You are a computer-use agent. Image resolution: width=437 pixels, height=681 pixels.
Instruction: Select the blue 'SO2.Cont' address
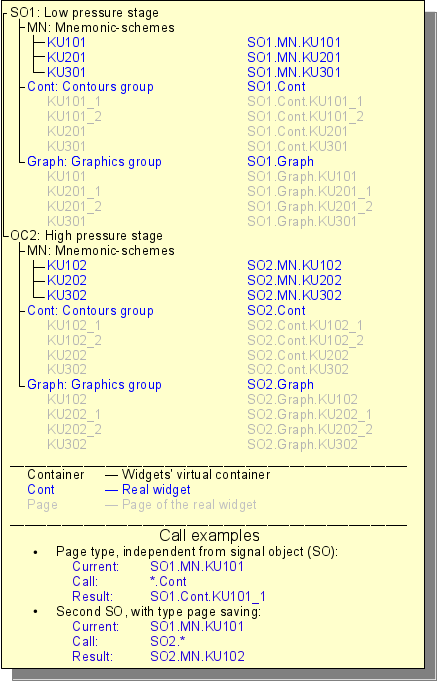pos(276,311)
